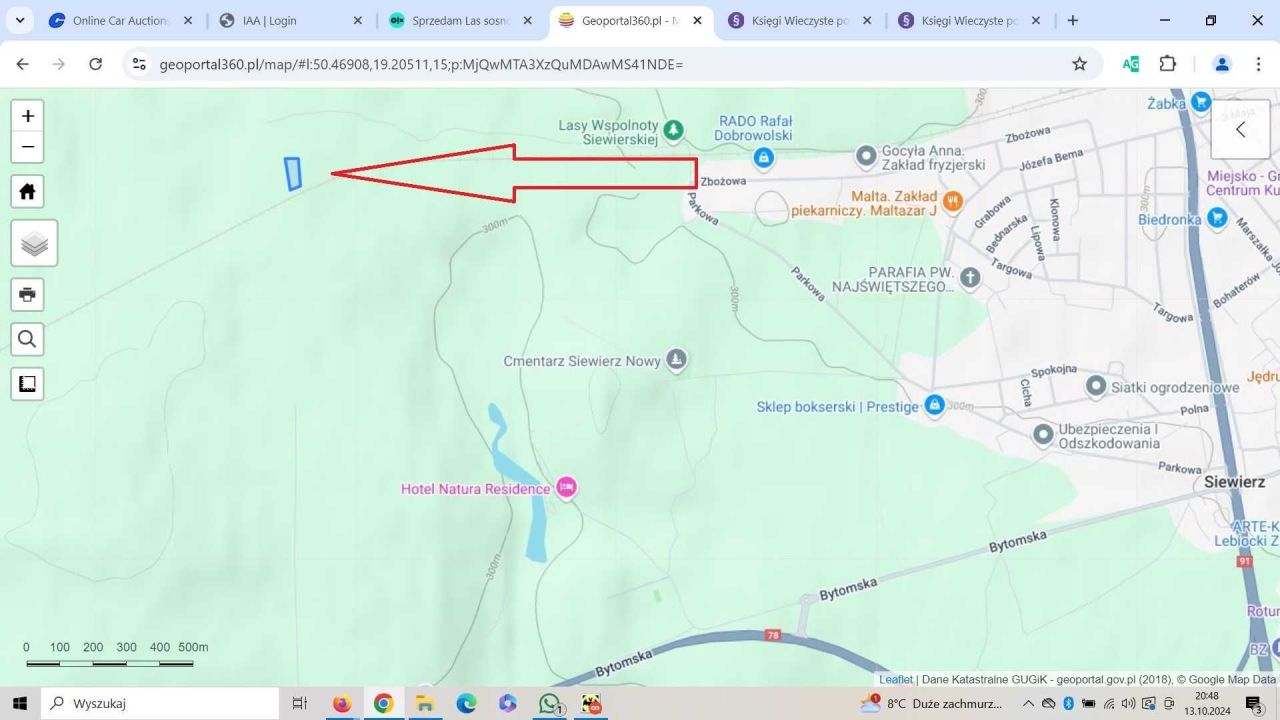Open volume control in system tray
This screenshot has height=720, width=1280.
click(1128, 703)
